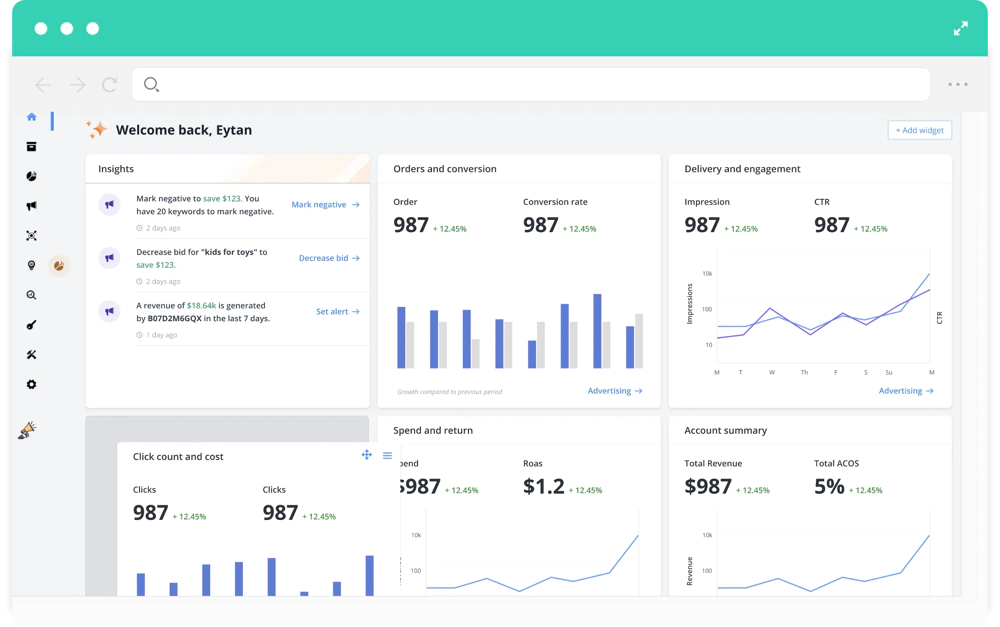Click the Set alert link
The width and height of the screenshot is (1000, 627).
coord(338,312)
